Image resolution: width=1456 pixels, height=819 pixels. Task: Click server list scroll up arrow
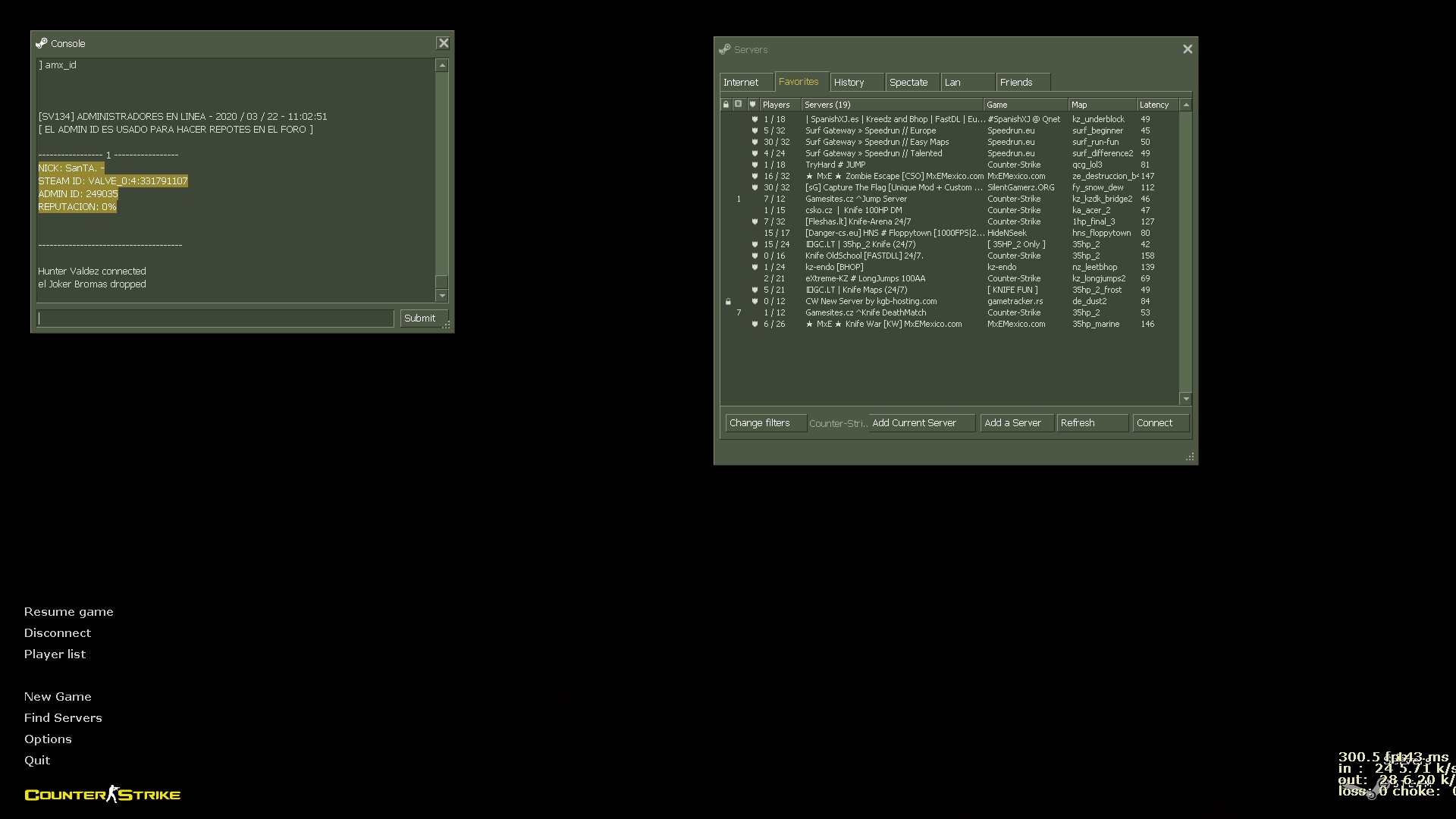pos(1186,105)
